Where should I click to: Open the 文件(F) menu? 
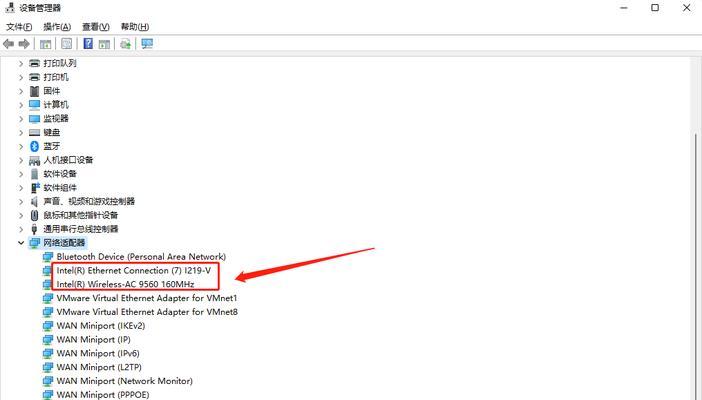tap(19, 27)
